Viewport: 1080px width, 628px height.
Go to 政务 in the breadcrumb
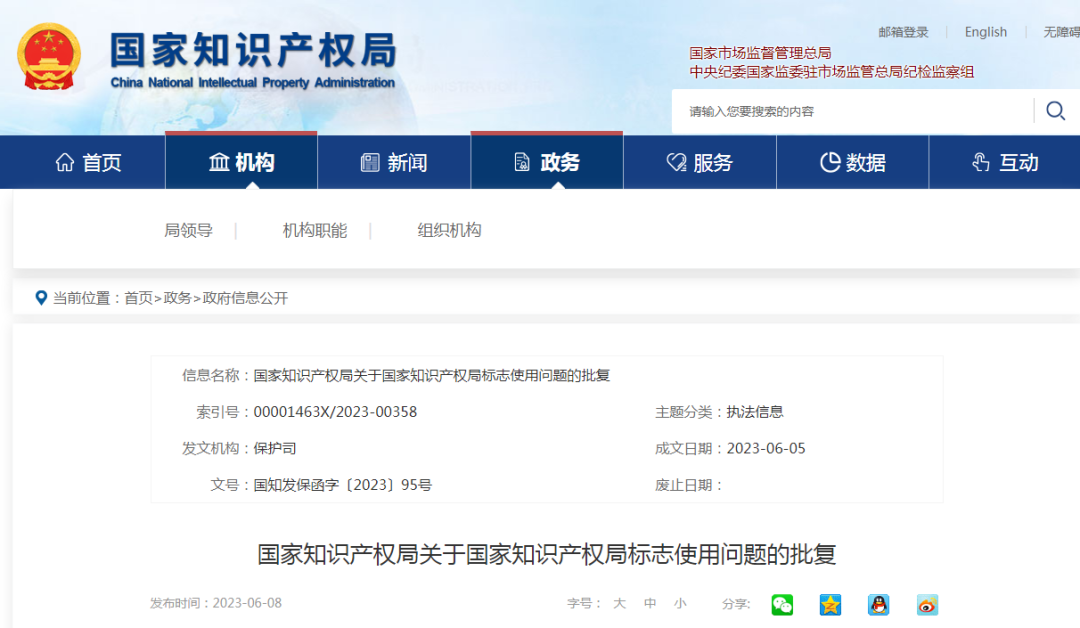click(x=178, y=298)
